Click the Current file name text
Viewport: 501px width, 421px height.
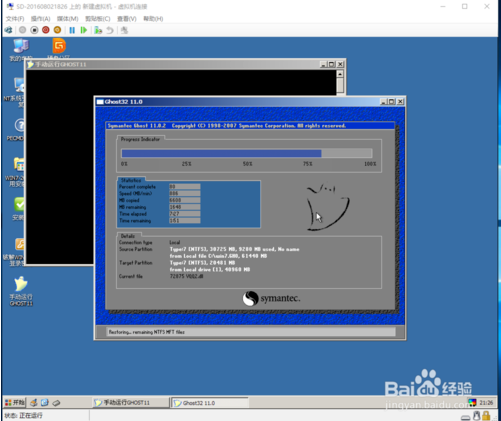(x=186, y=276)
